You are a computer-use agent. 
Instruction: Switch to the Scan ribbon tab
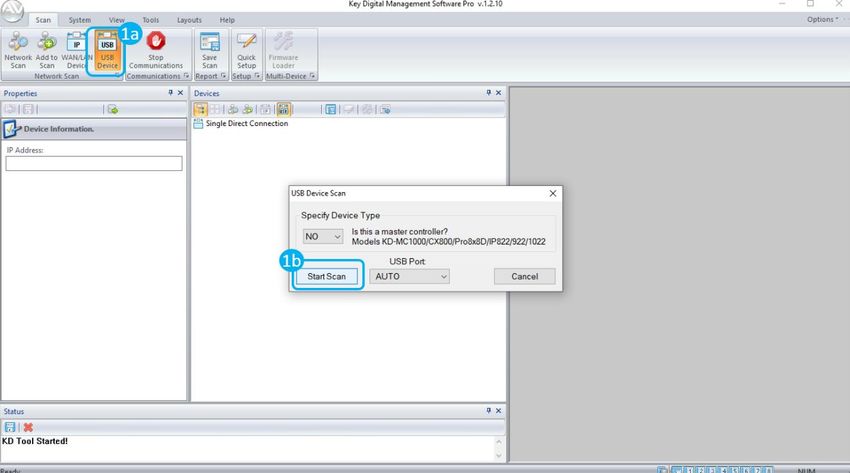click(43, 20)
